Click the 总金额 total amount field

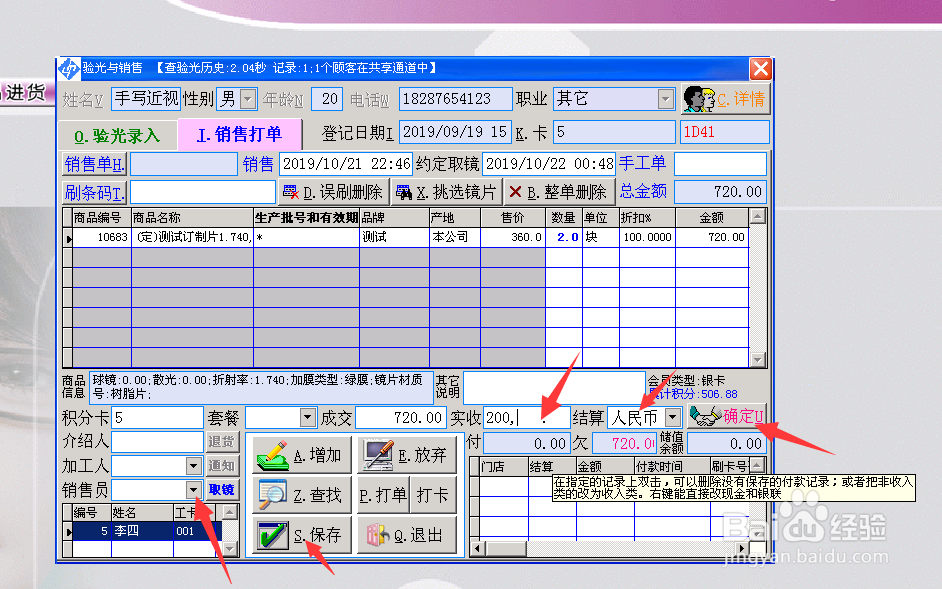(x=720, y=192)
